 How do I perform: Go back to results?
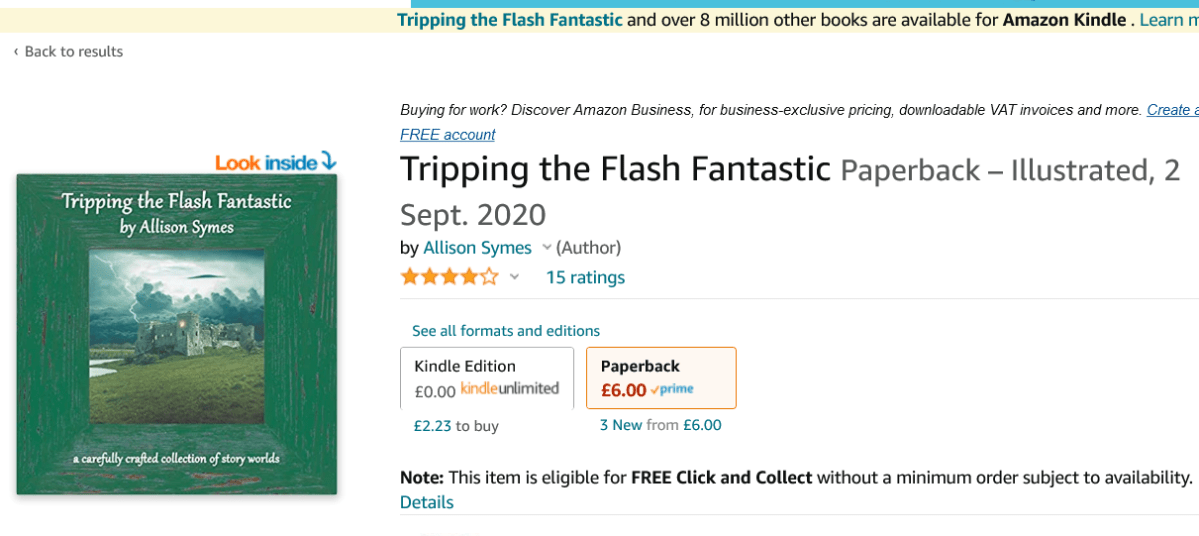pos(68,52)
